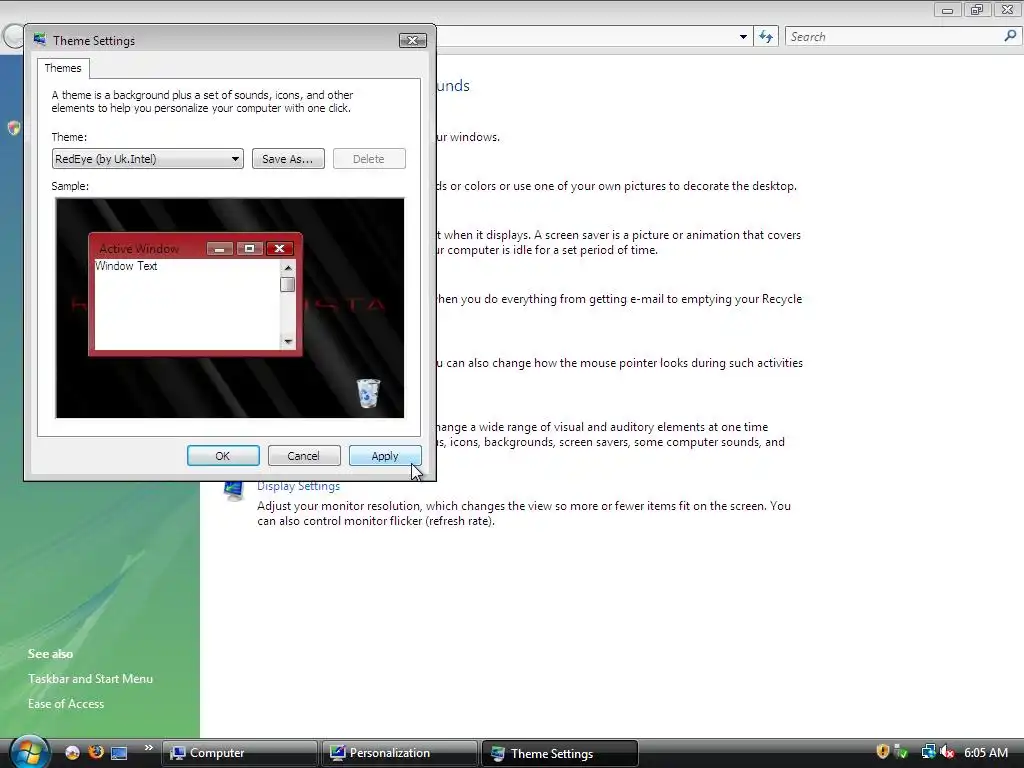The height and width of the screenshot is (768, 1024).
Task: Click OK in Theme Settings dialog
Action: (223, 456)
